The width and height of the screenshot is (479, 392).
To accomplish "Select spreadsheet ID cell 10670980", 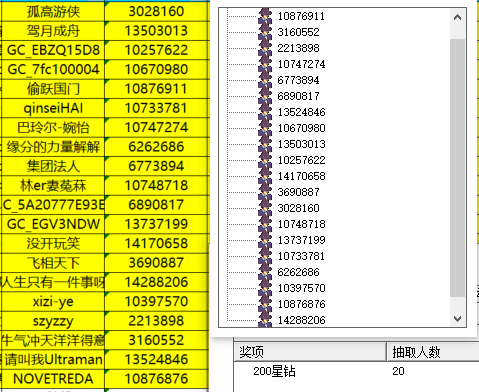I will pyautogui.click(x=156, y=69).
